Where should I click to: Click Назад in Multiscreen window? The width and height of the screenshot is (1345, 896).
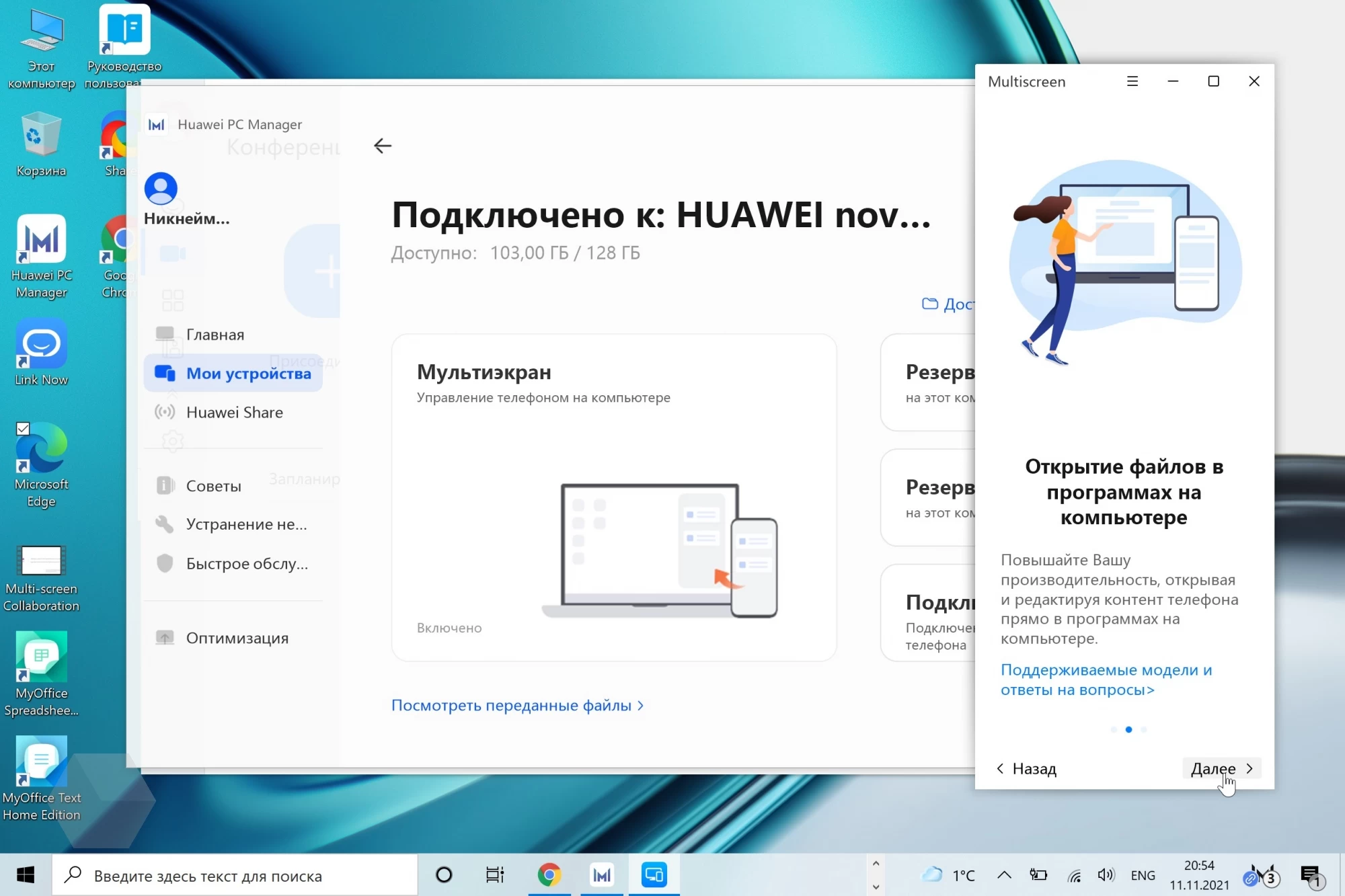pyautogui.click(x=1026, y=768)
